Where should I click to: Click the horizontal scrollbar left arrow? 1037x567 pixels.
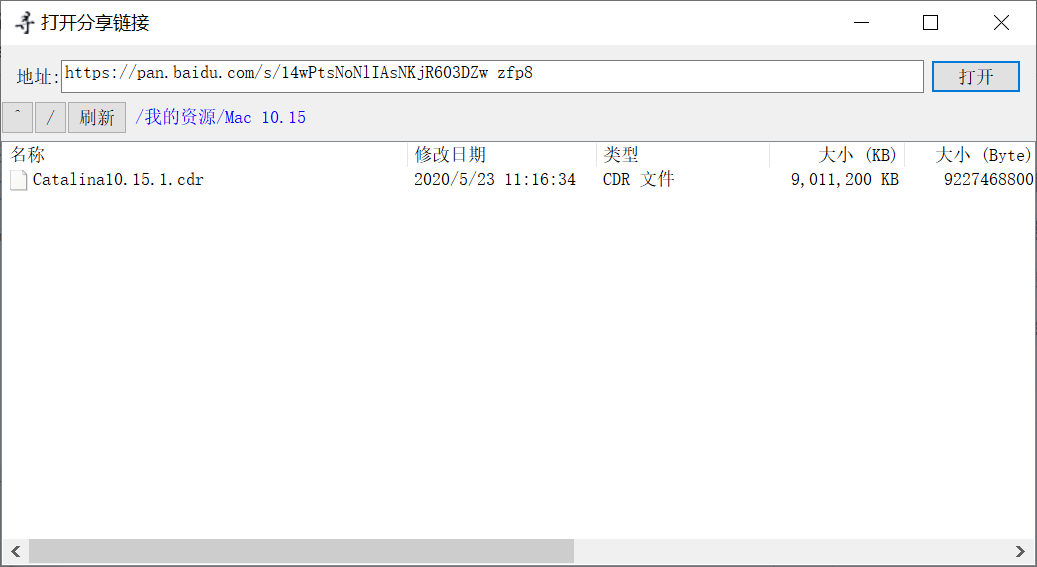click(15, 551)
